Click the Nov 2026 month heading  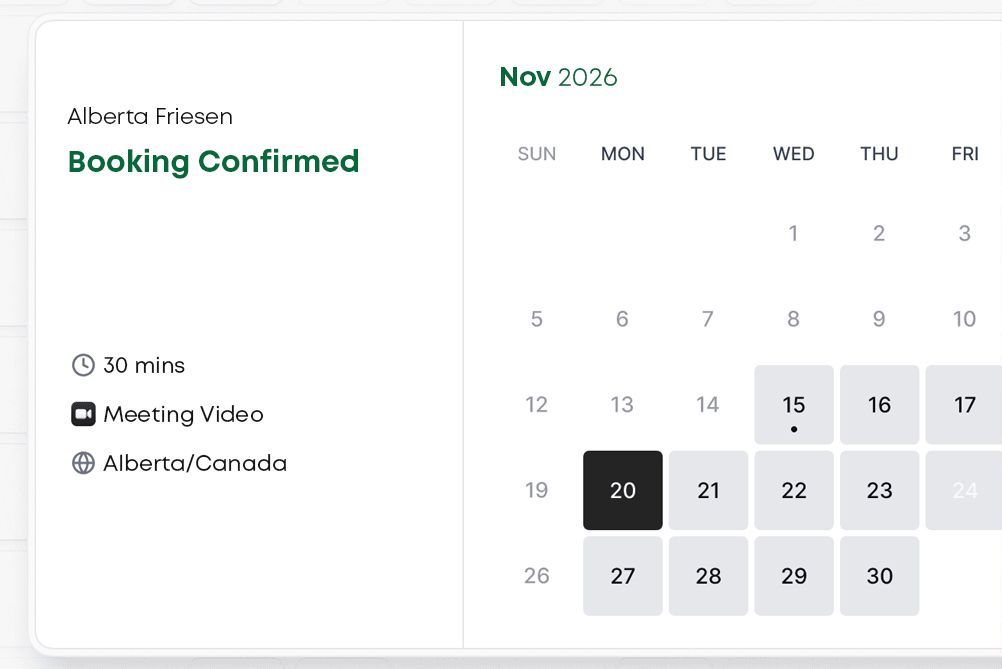(558, 77)
